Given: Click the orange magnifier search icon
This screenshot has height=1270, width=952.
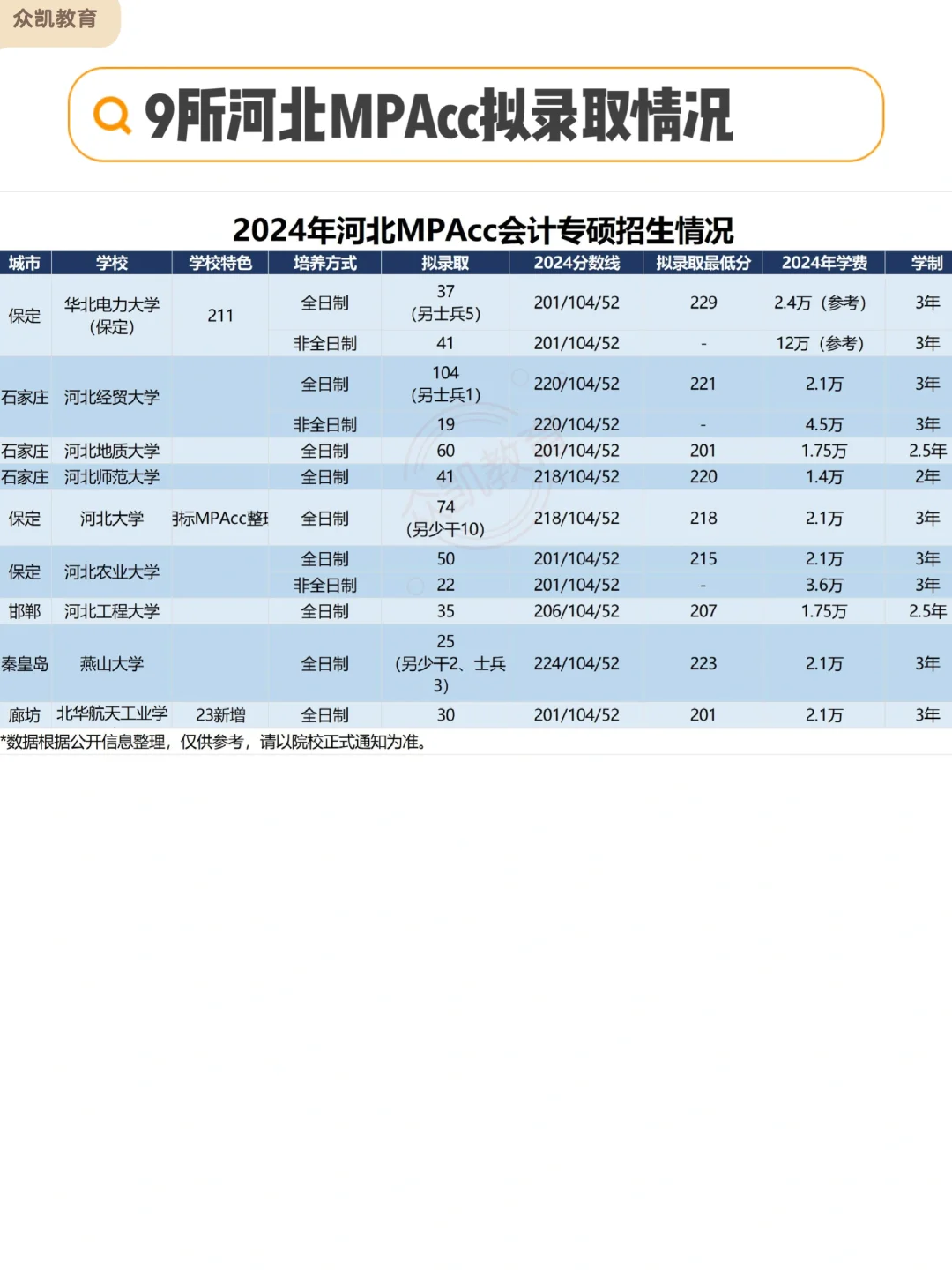Looking at the screenshot, I should 112,115.
